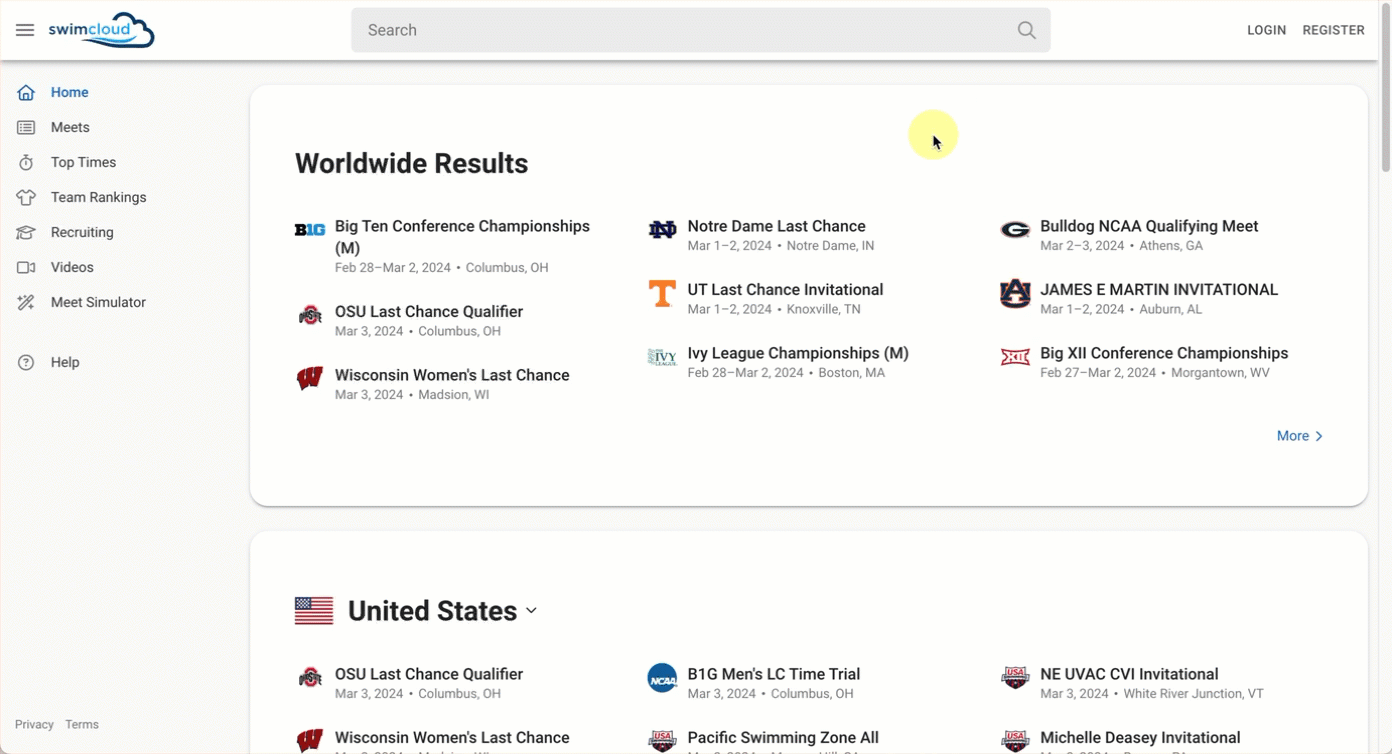Click the United States flag icon
1392x754 pixels.
pyautogui.click(x=314, y=611)
